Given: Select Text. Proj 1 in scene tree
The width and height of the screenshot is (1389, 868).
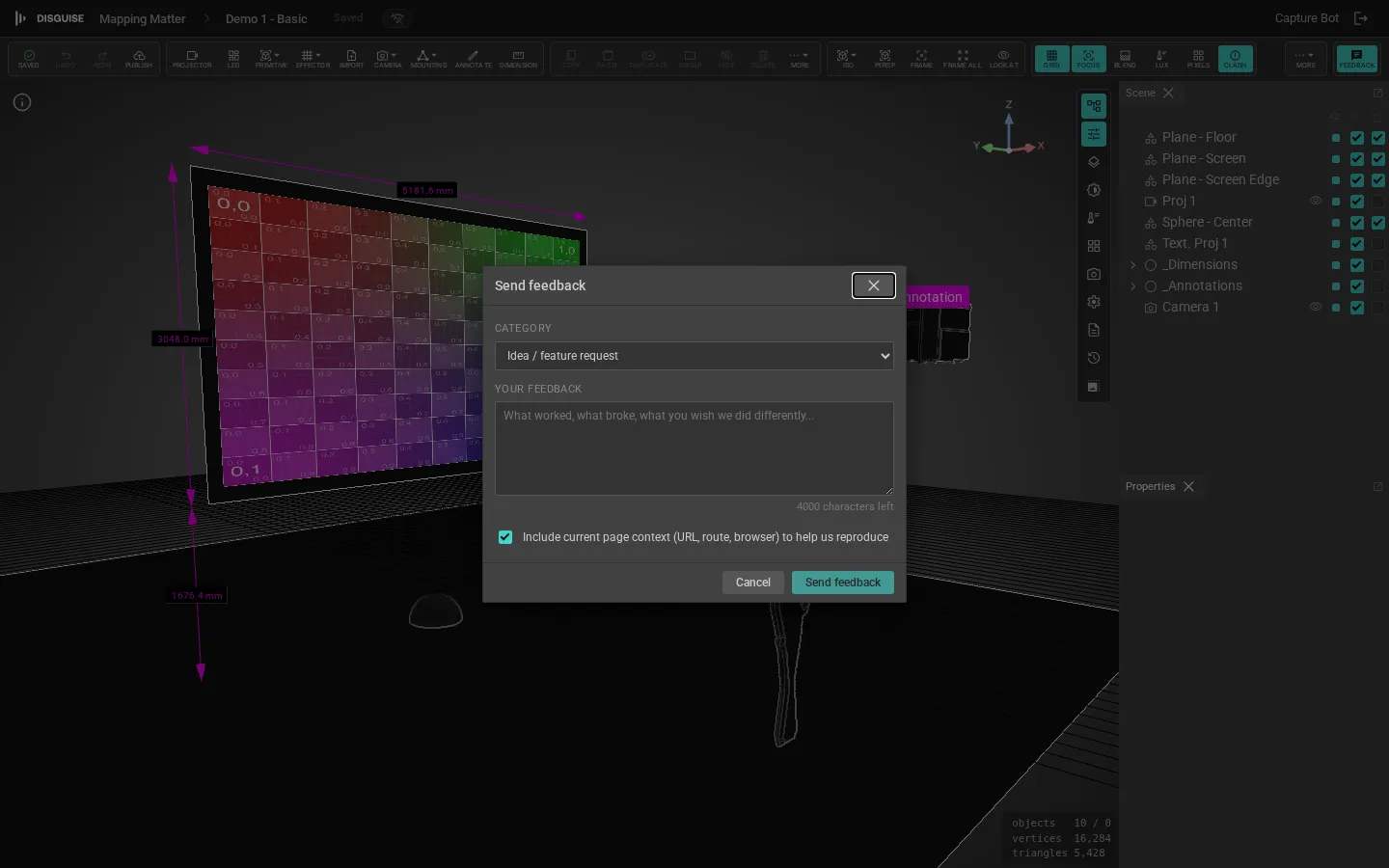Looking at the screenshot, I should coord(1195,244).
